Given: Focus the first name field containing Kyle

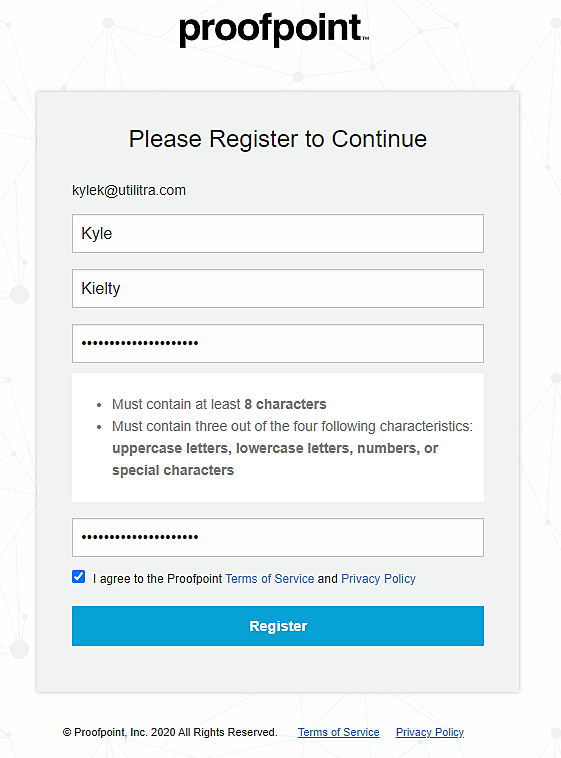Looking at the screenshot, I should tap(278, 233).
